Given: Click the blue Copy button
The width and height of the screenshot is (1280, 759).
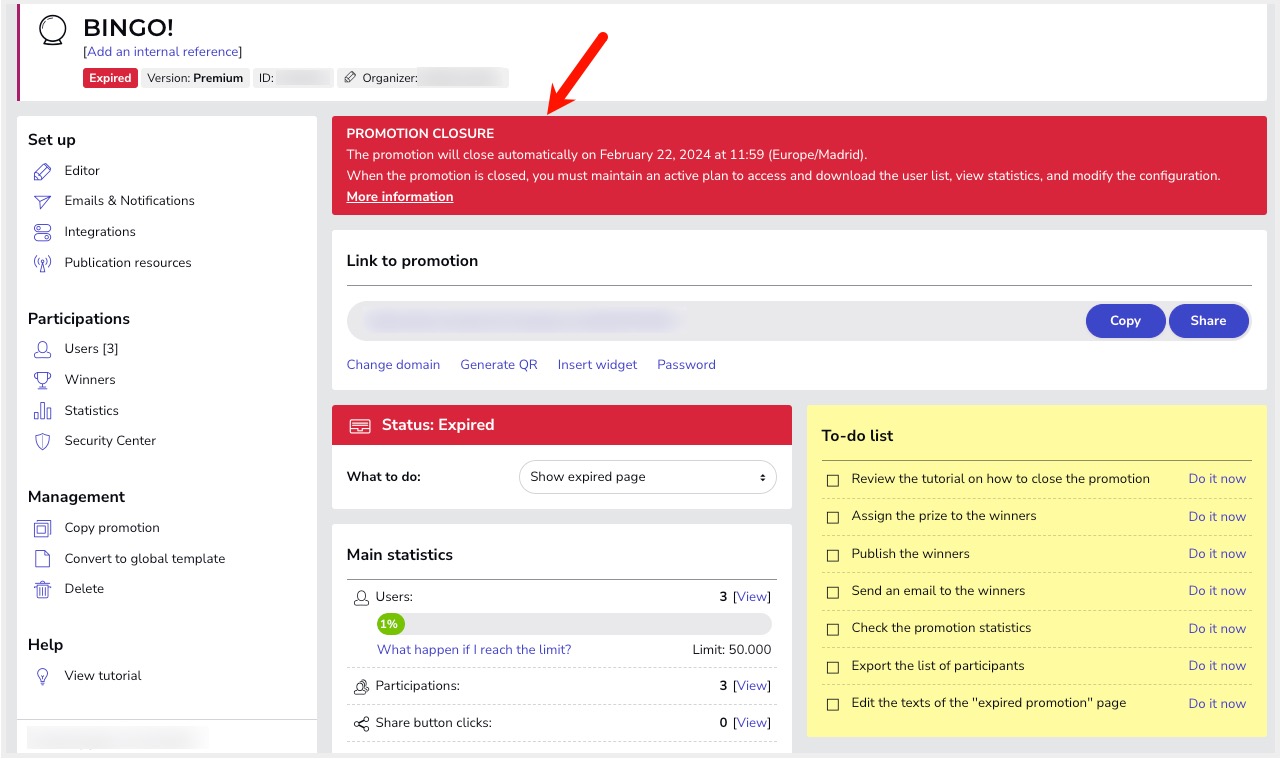Looking at the screenshot, I should [x=1125, y=321].
